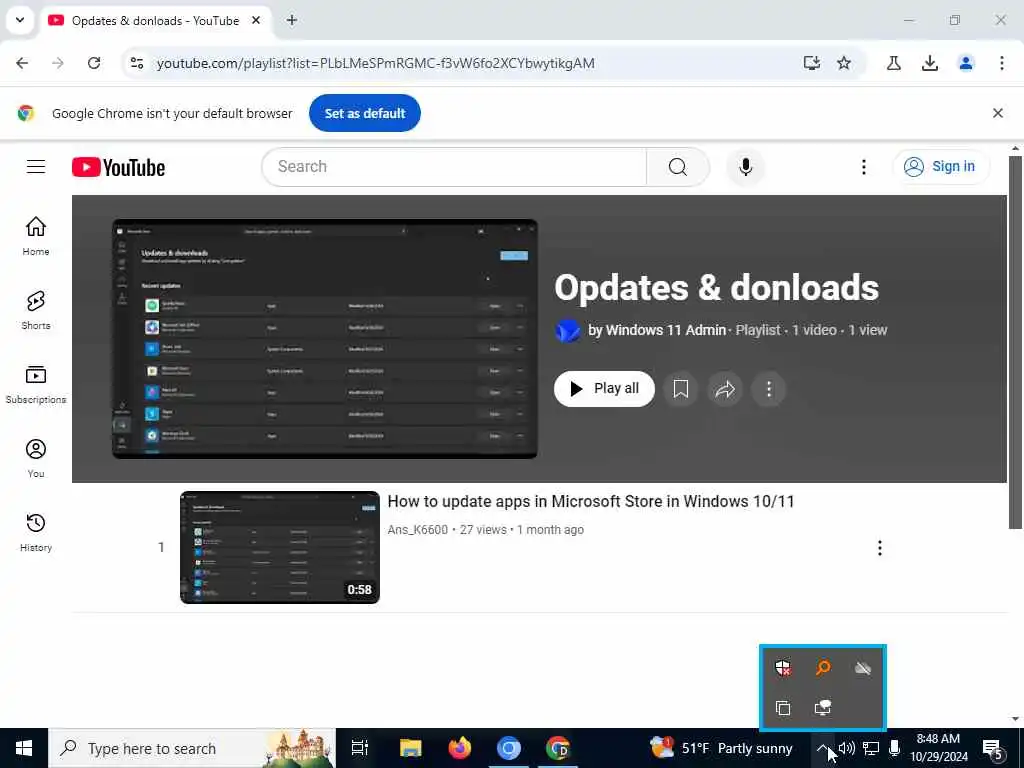Collapse the hidden icons tray chevron
1024x768 pixels.
tap(823, 748)
